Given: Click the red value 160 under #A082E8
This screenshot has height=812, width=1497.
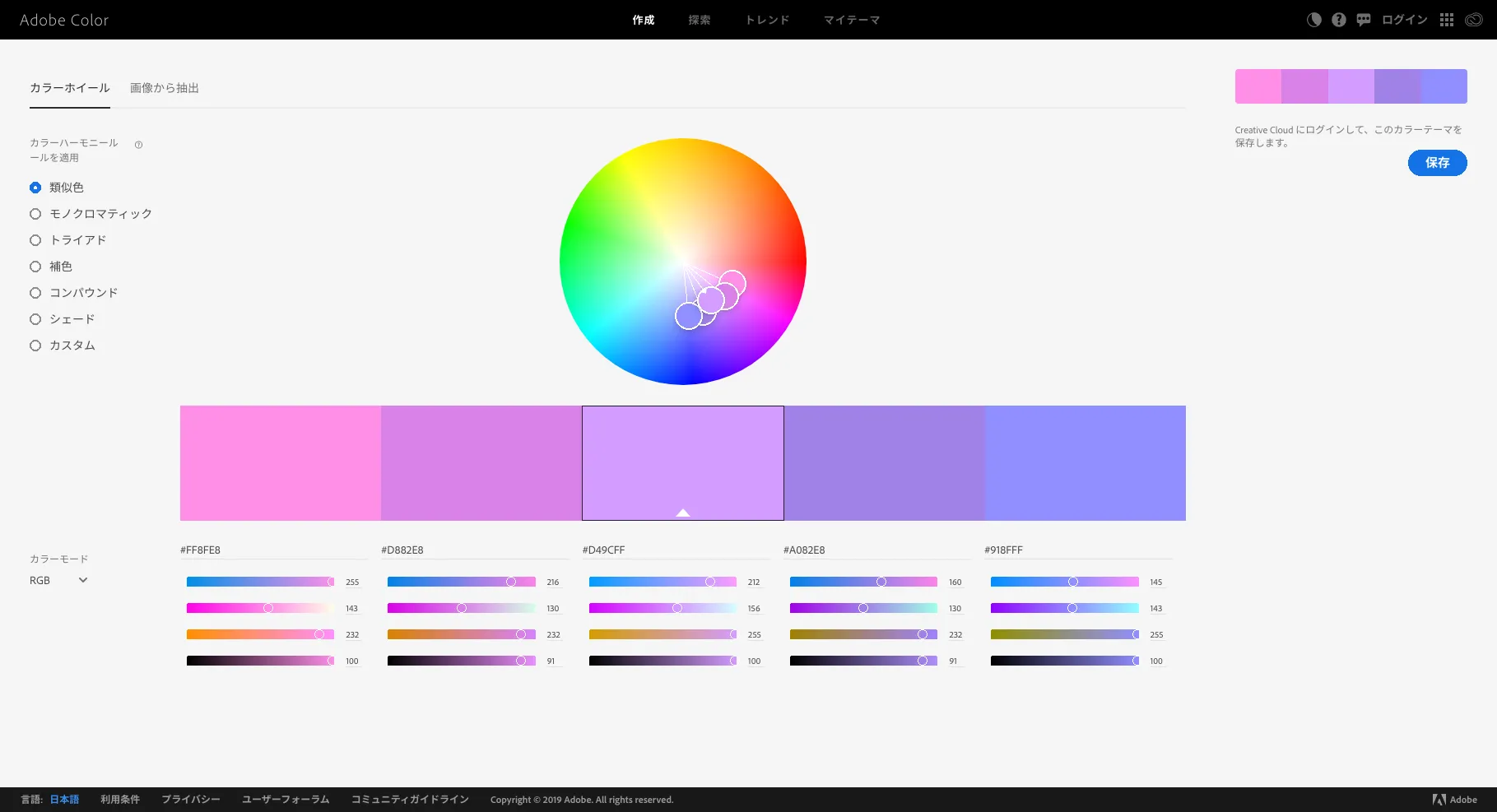Looking at the screenshot, I should (x=955, y=582).
